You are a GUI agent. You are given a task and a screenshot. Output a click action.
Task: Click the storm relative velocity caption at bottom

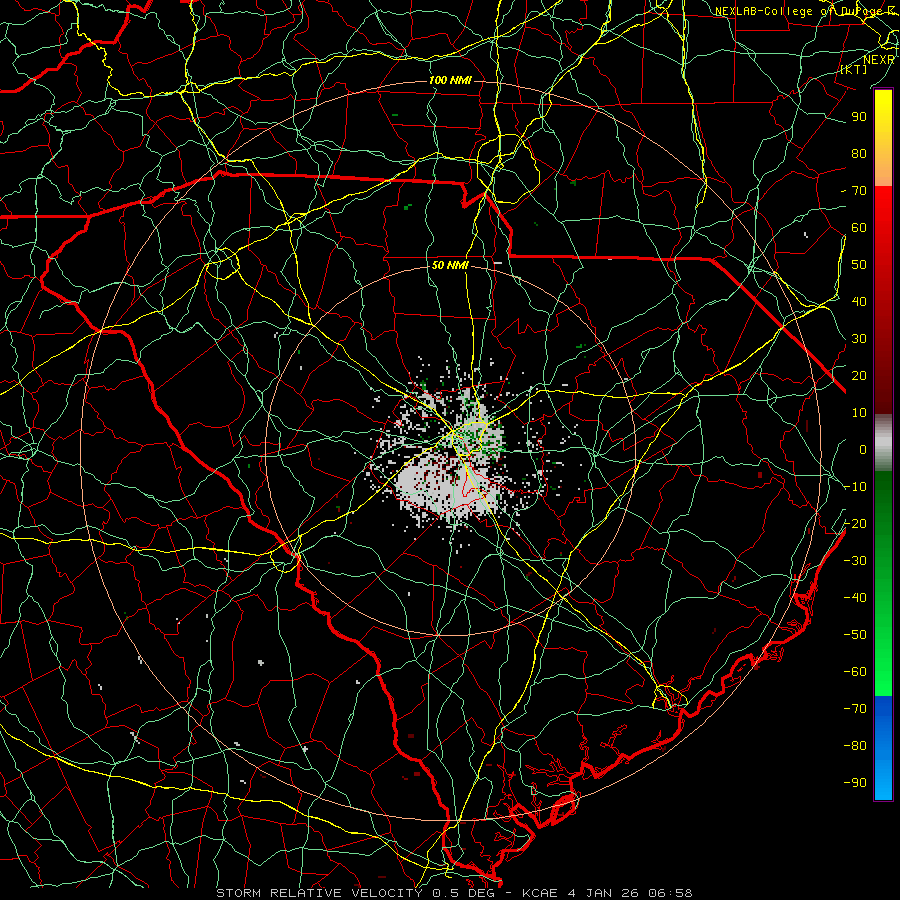tap(454, 893)
